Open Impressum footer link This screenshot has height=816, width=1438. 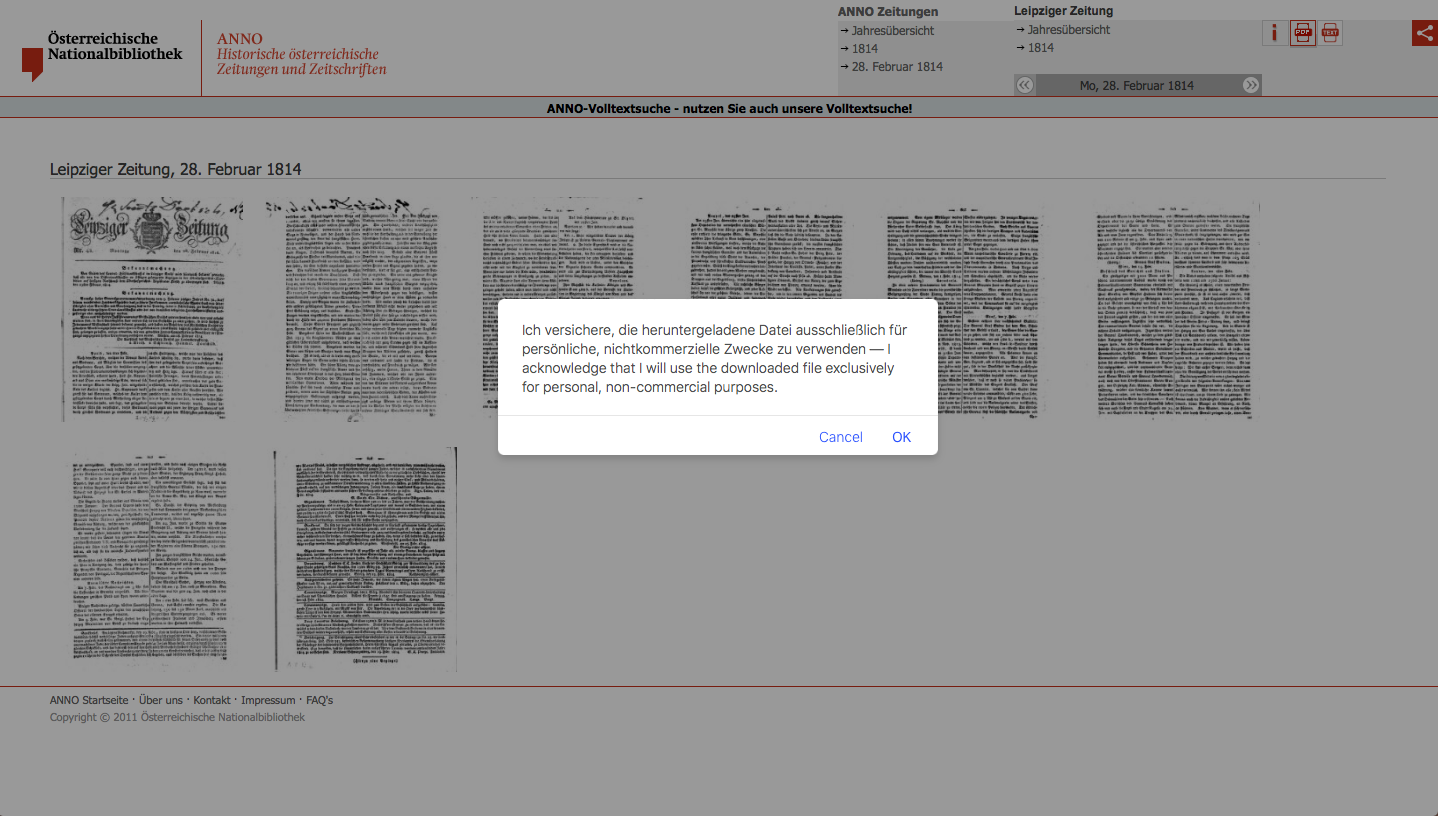coord(268,700)
